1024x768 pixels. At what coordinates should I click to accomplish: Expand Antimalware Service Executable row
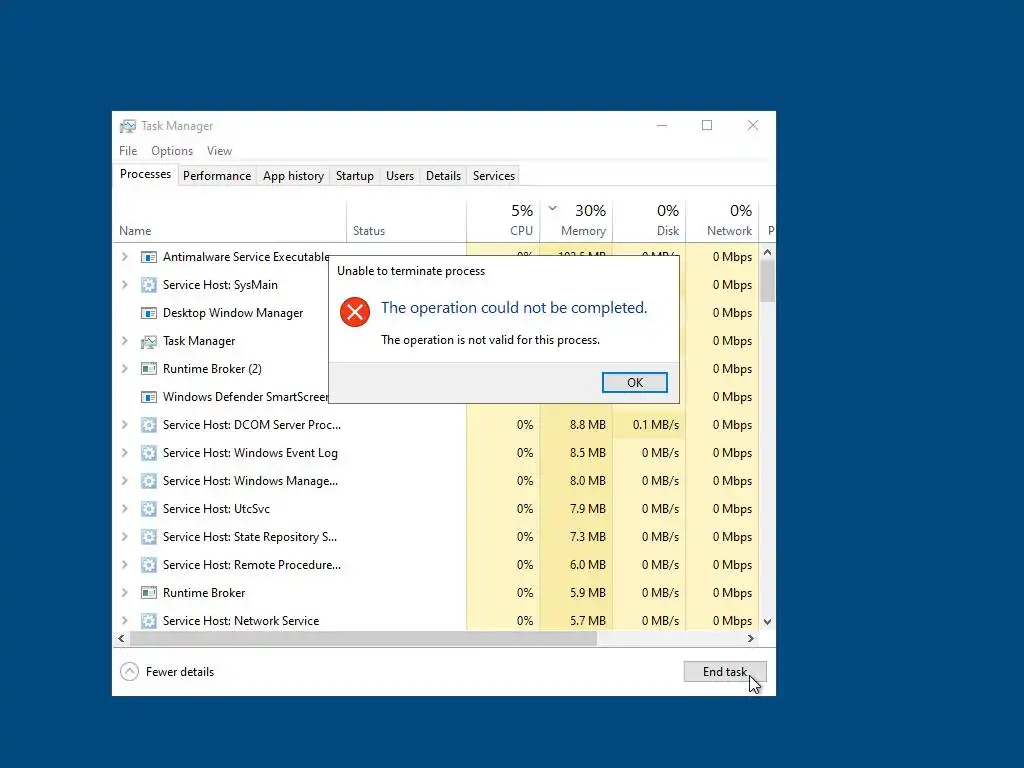[125, 257]
